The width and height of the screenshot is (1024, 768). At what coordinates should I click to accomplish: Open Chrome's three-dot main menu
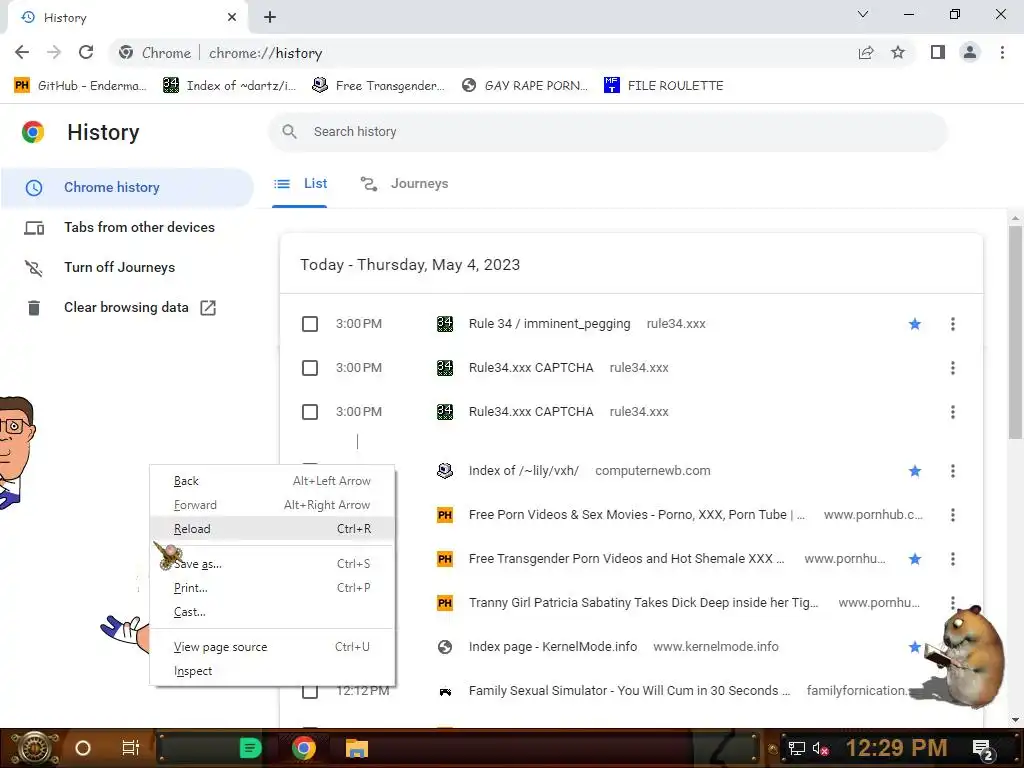coord(1002,52)
